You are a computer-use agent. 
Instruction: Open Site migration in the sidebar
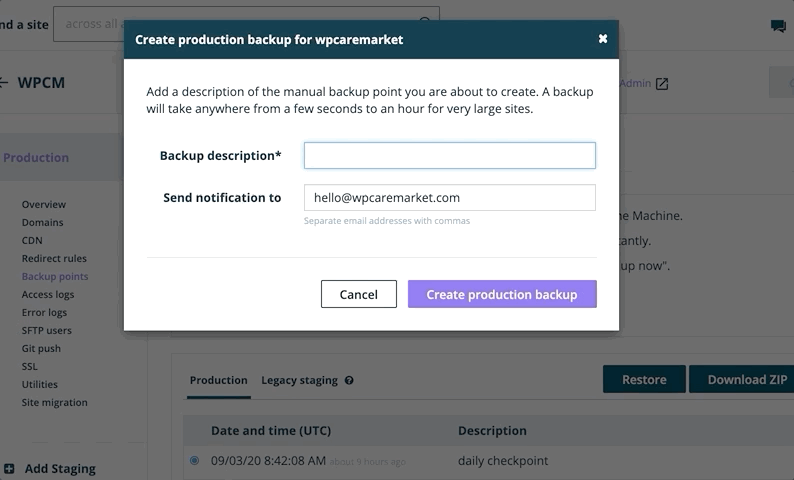[x=54, y=402]
